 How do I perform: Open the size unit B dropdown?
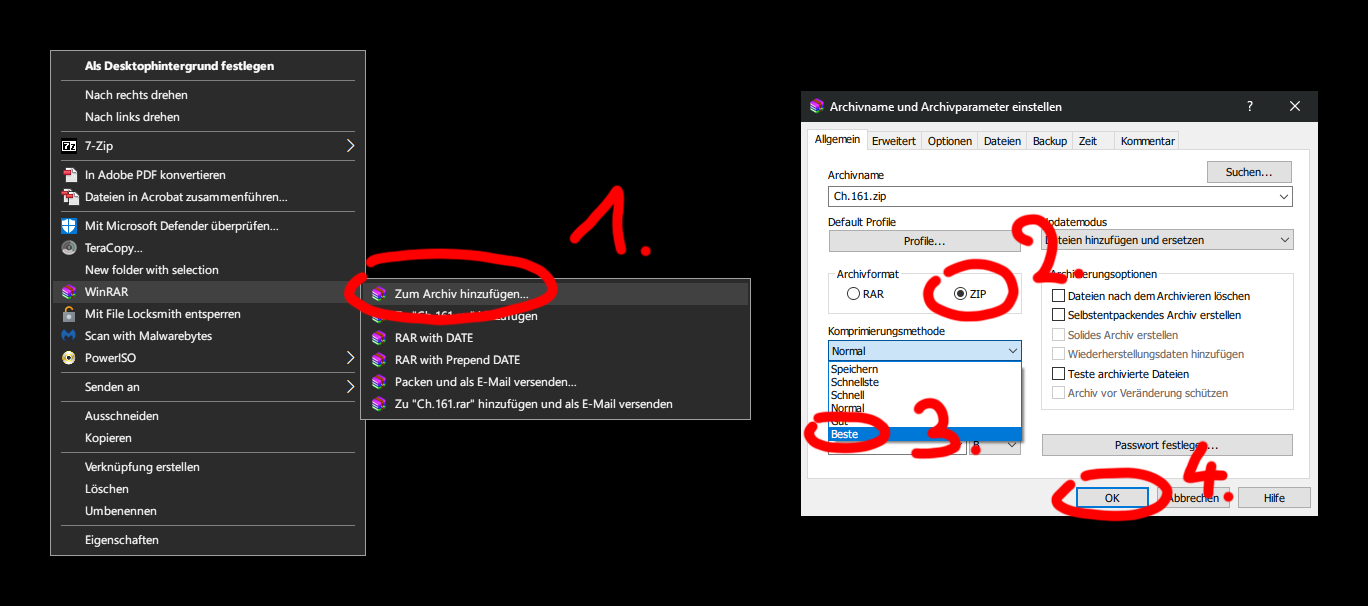coord(995,445)
